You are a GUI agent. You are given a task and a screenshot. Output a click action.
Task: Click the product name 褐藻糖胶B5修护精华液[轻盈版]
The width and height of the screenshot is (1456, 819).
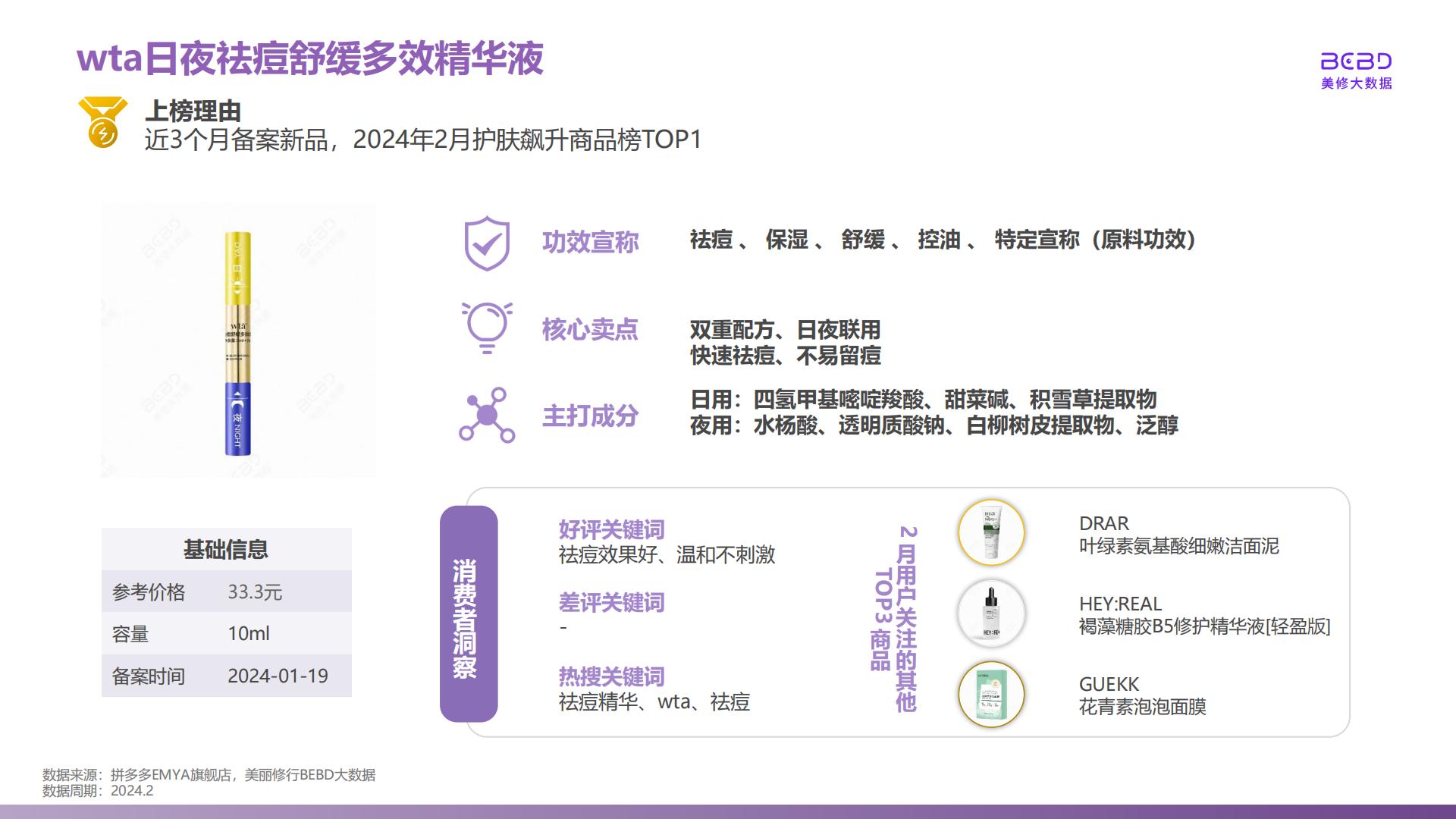click(x=1204, y=627)
